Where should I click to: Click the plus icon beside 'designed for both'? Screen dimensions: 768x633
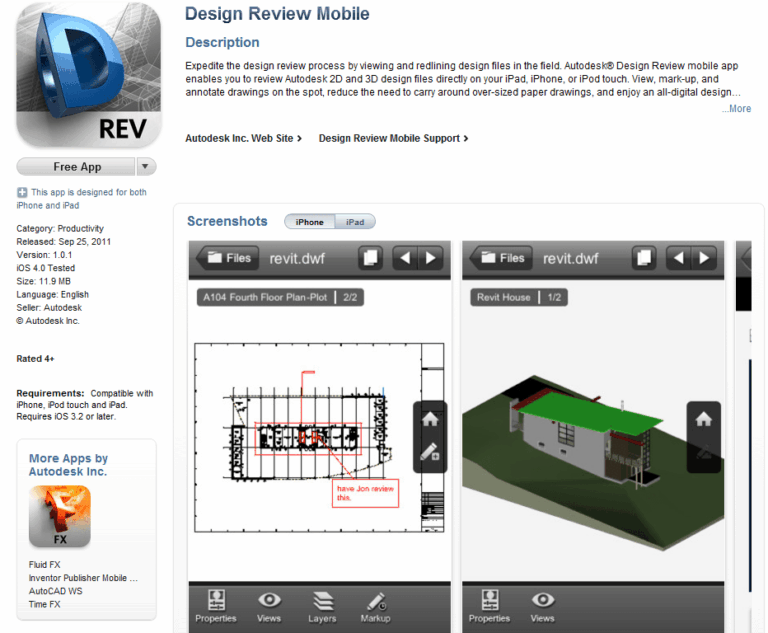[22, 192]
